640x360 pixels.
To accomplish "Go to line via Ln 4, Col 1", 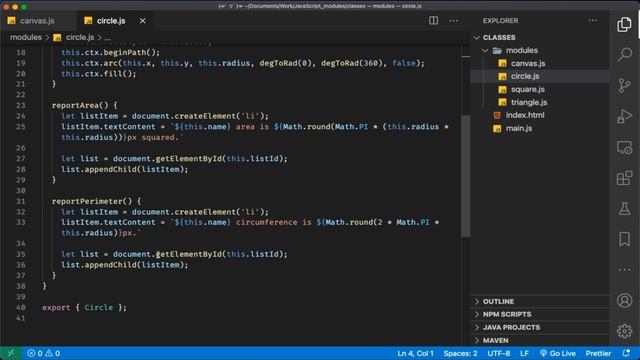I will (416, 353).
